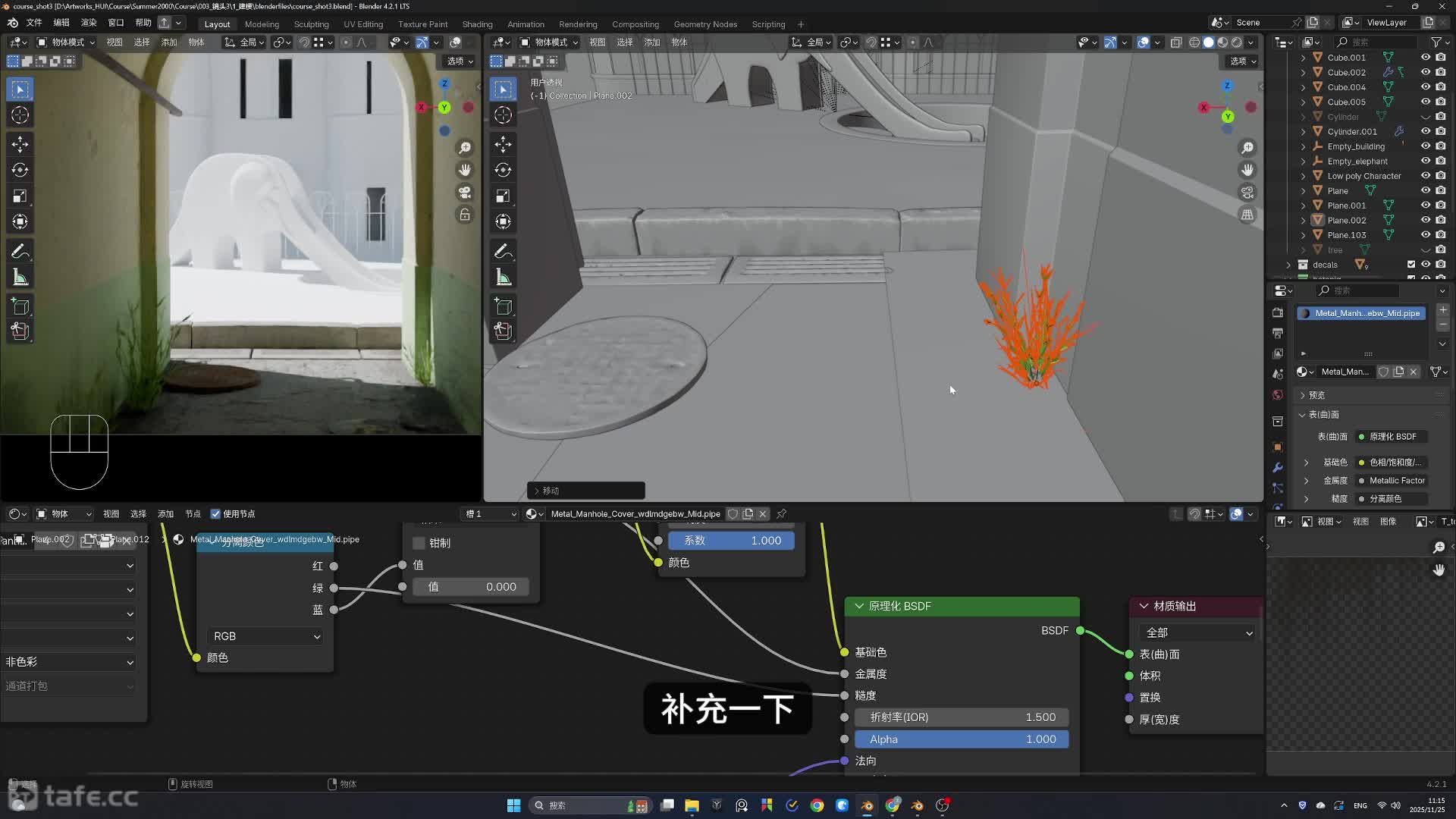Image resolution: width=1456 pixels, height=819 pixels.
Task: Open the 编辑 menu in top bar
Action: coord(61,23)
